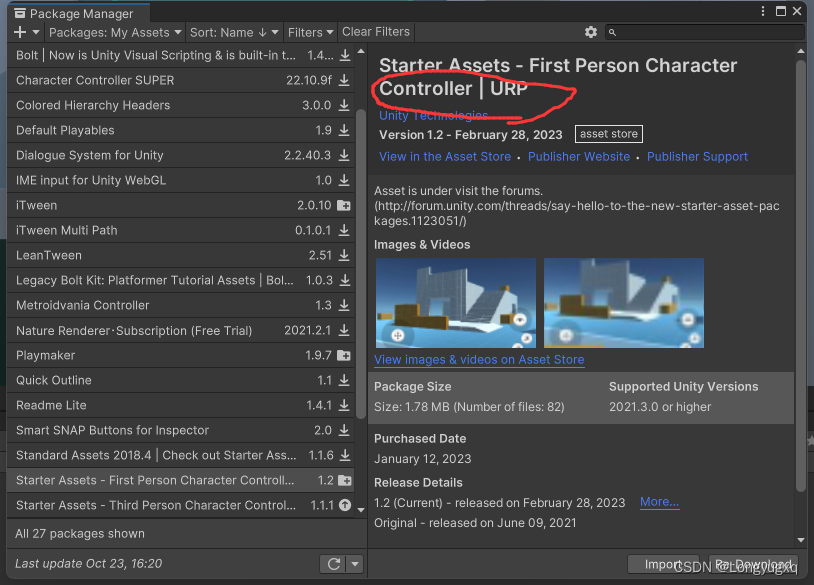
Task: Click the search input field
Action: (x=700, y=32)
